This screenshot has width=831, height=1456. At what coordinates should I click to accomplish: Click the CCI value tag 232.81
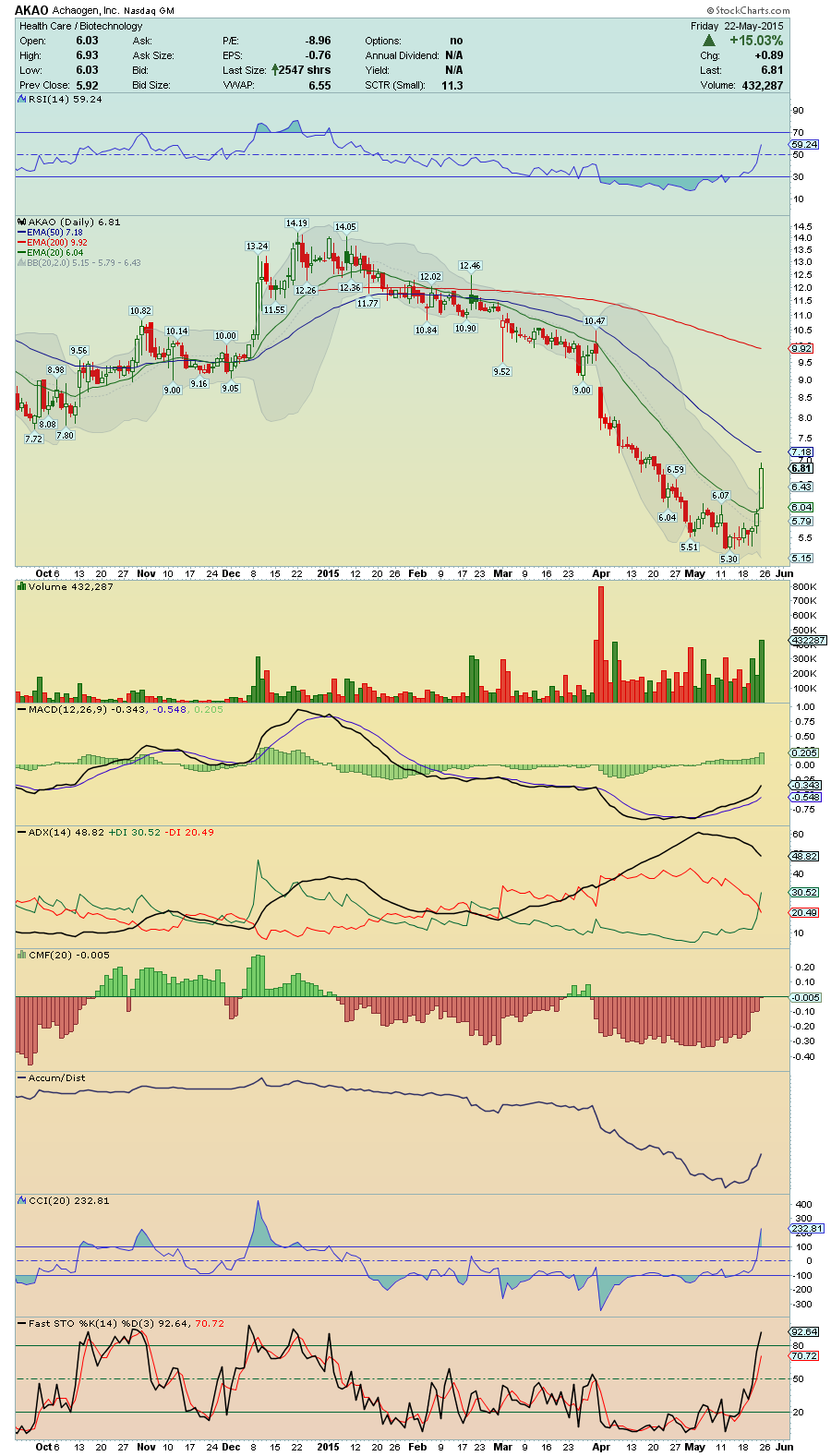[x=807, y=1228]
